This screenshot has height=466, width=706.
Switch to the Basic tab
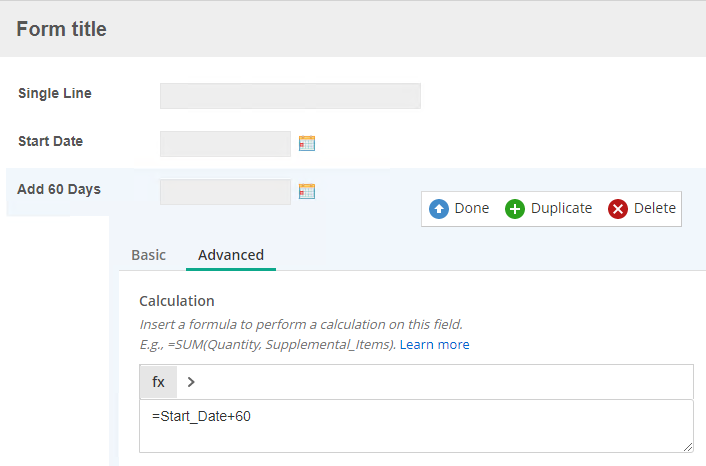[x=149, y=255]
